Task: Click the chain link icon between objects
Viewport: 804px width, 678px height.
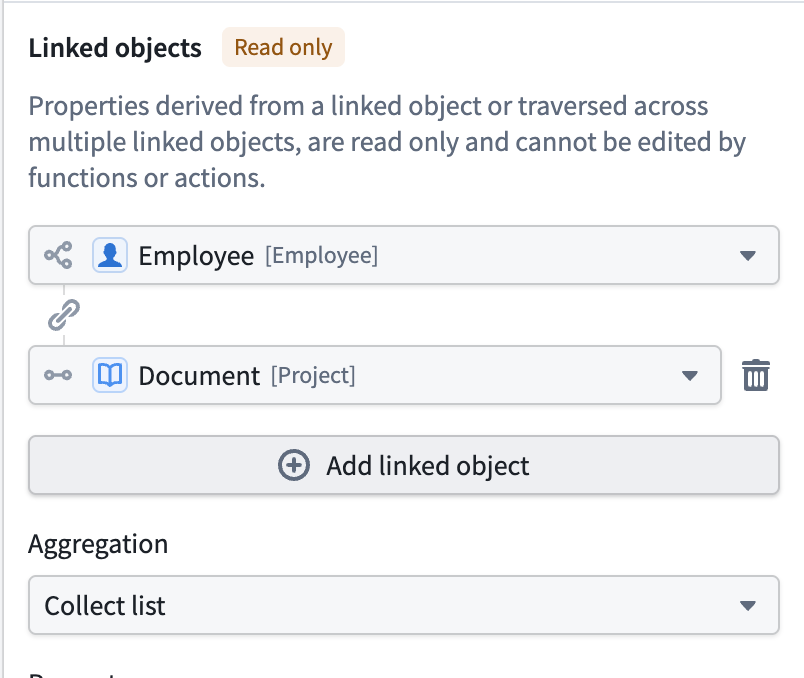Action: point(64,315)
